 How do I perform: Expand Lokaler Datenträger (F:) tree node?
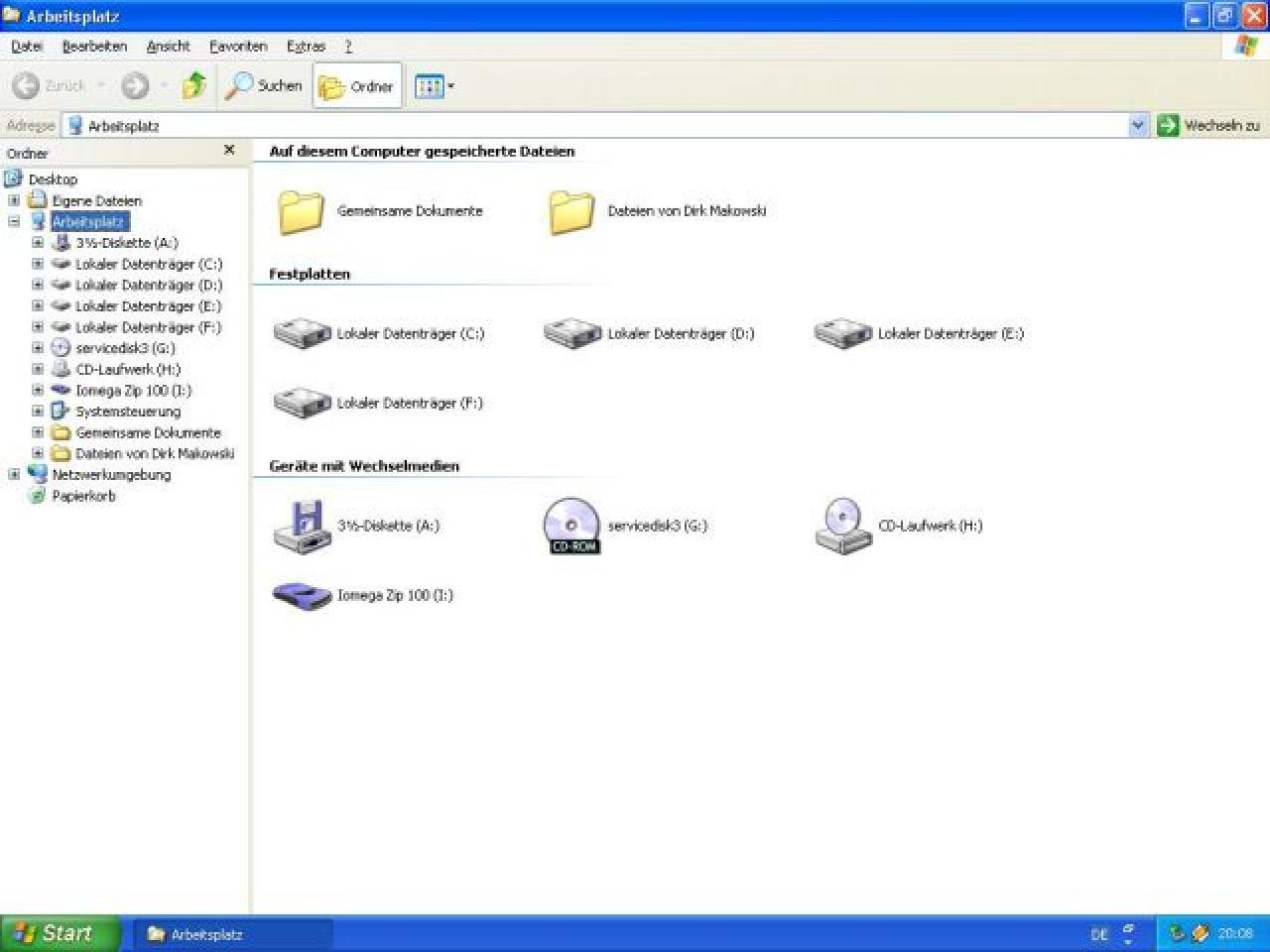point(38,326)
